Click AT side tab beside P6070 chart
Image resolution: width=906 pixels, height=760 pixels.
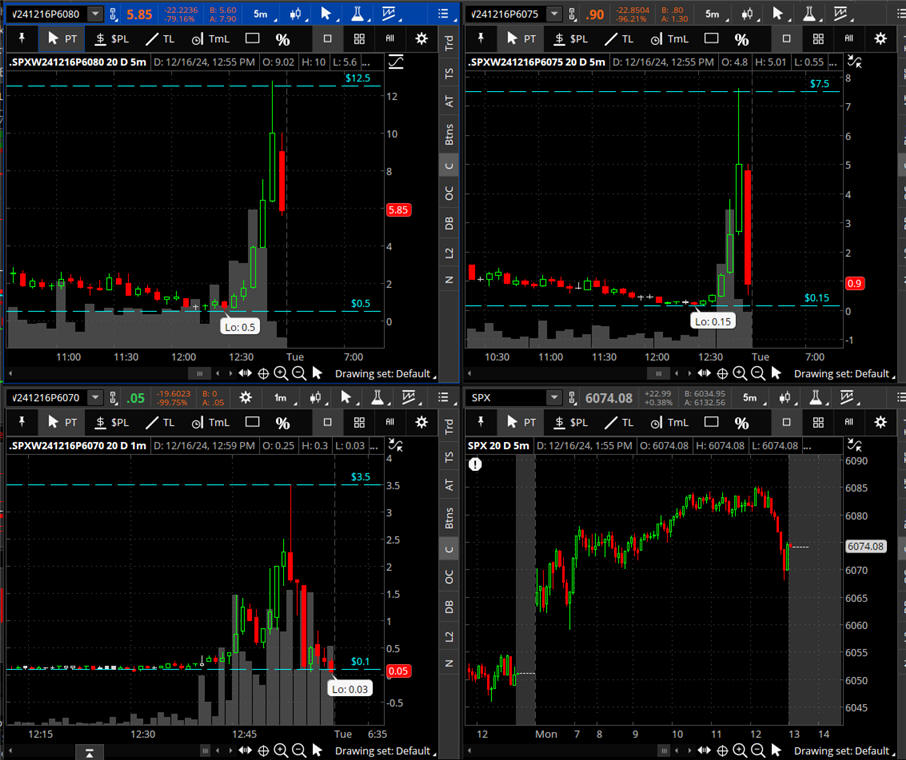coord(449,485)
